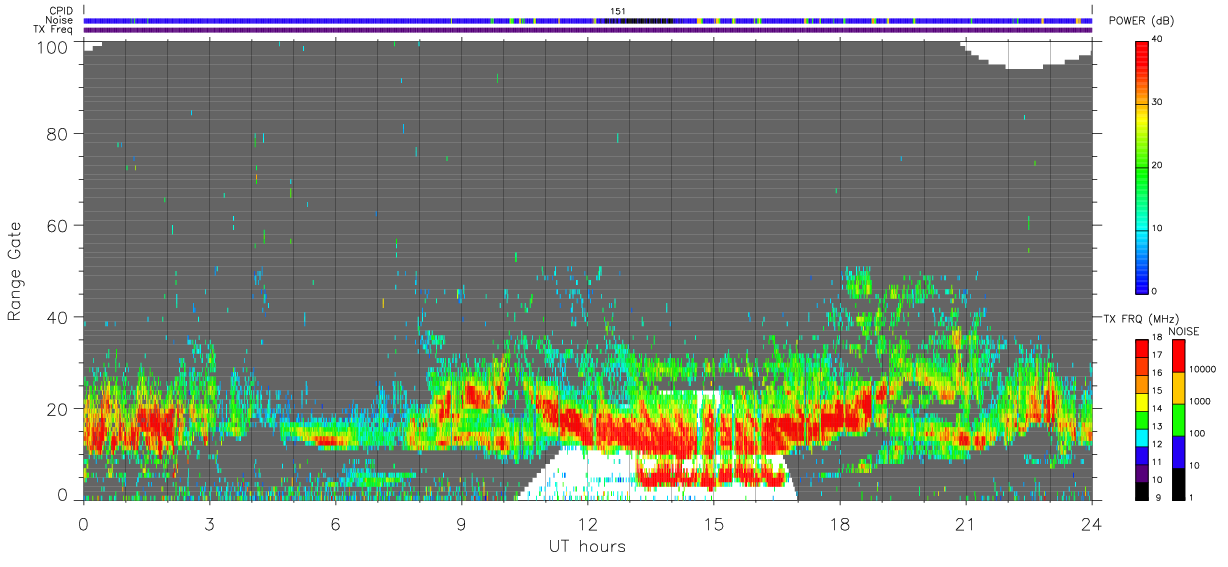Pick the green NOISE swatch between 100 and 1000

pyautogui.click(x=1179, y=419)
